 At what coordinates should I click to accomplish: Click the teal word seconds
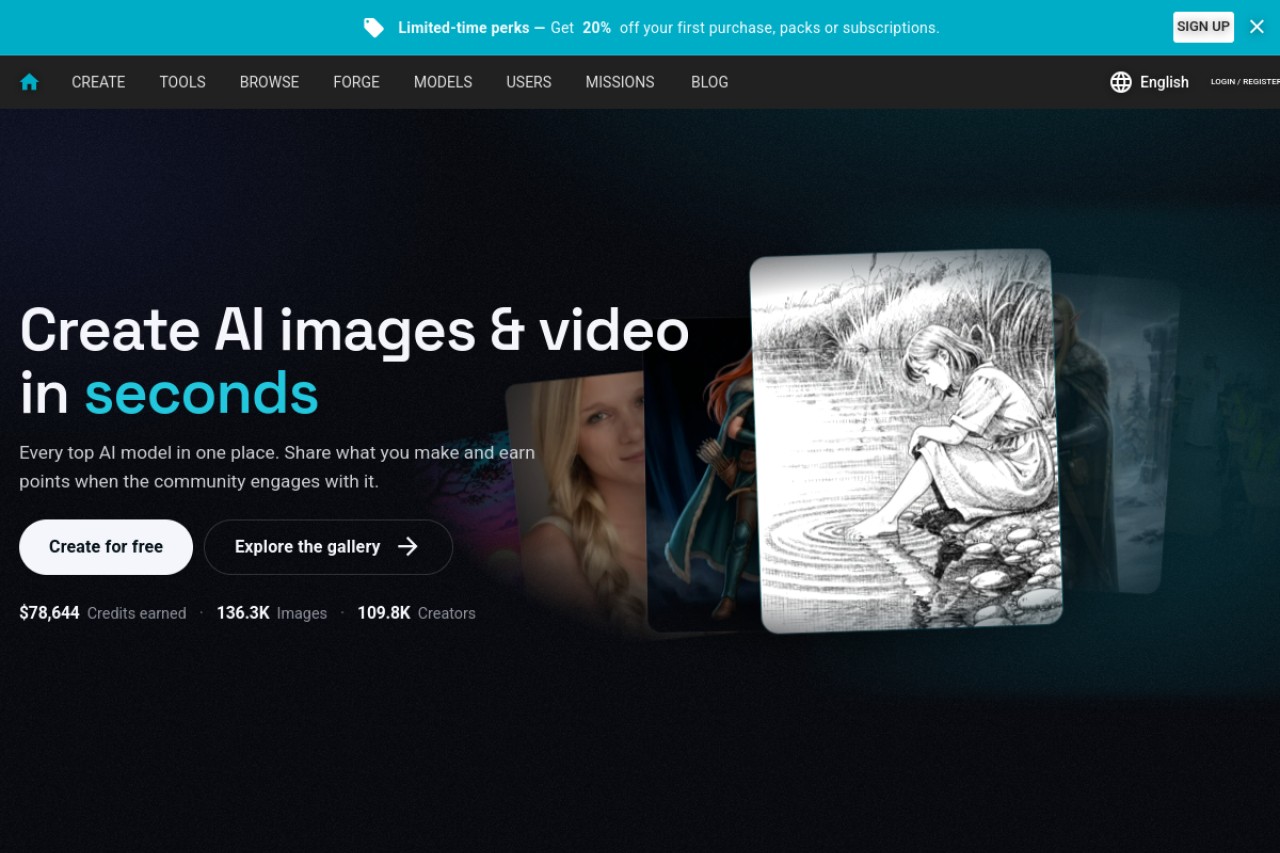pyautogui.click(x=201, y=393)
